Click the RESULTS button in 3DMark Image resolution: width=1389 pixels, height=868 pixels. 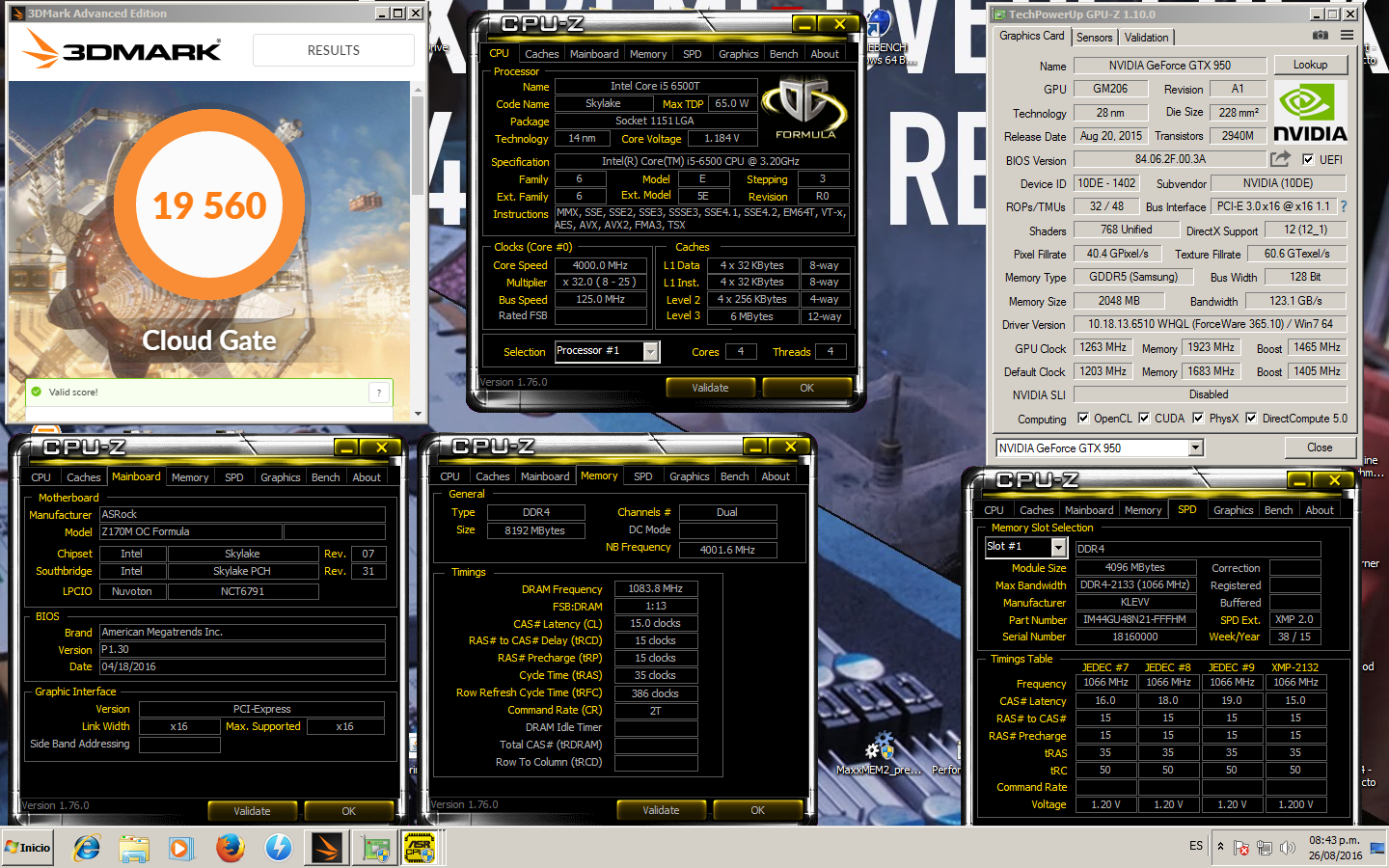point(334,50)
